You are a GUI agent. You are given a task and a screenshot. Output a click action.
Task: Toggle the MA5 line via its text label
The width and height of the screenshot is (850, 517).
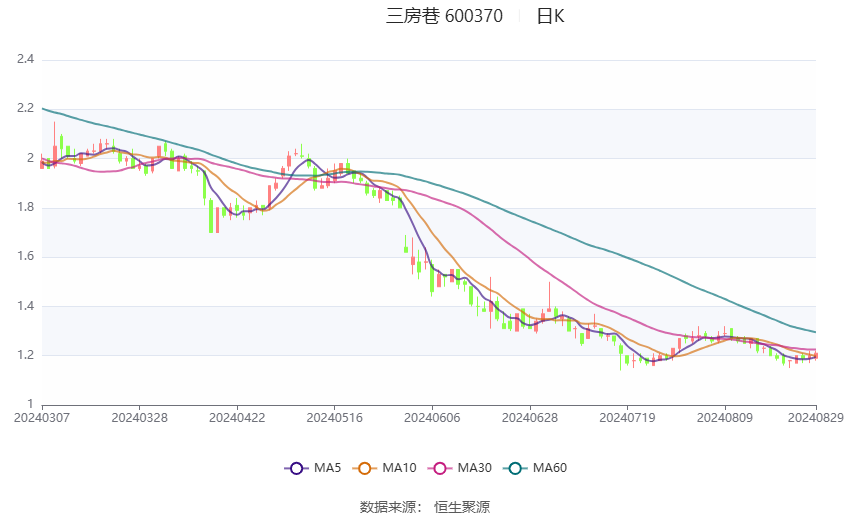point(329,468)
